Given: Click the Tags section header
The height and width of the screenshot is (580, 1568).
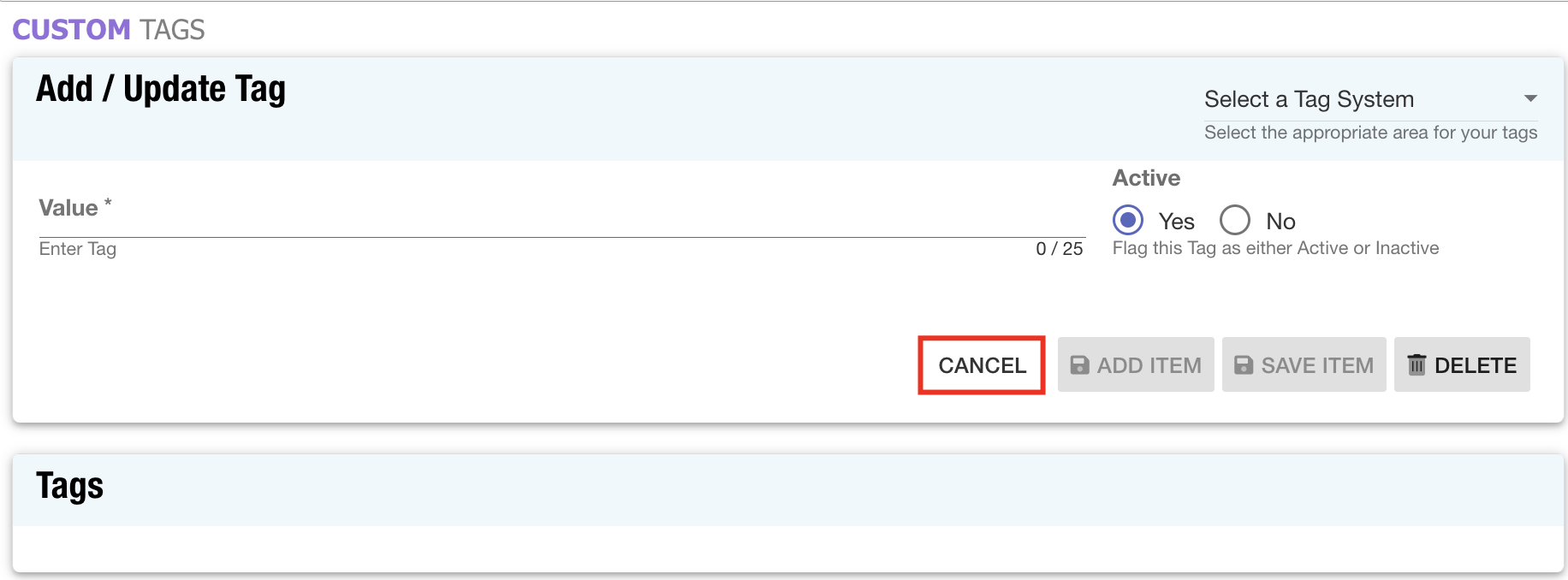Looking at the screenshot, I should coord(69,486).
